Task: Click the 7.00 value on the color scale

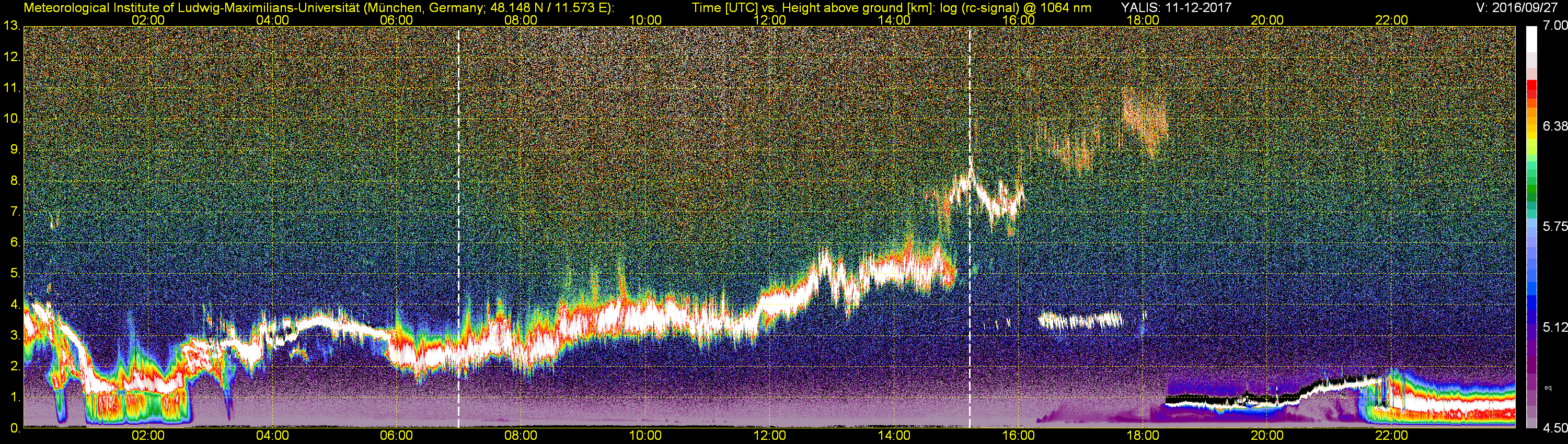Action: 1554,26
